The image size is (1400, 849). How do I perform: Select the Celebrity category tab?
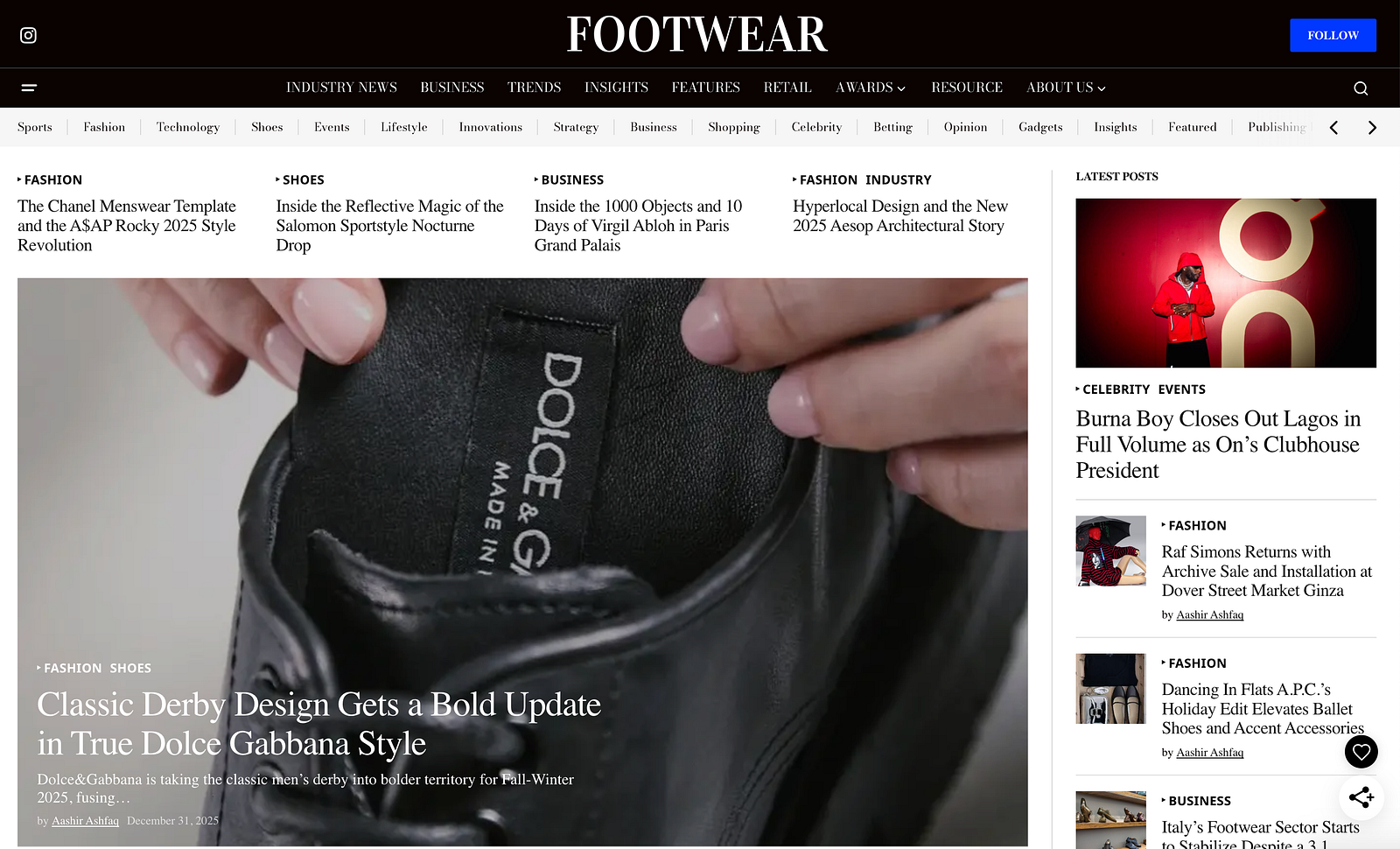click(816, 127)
